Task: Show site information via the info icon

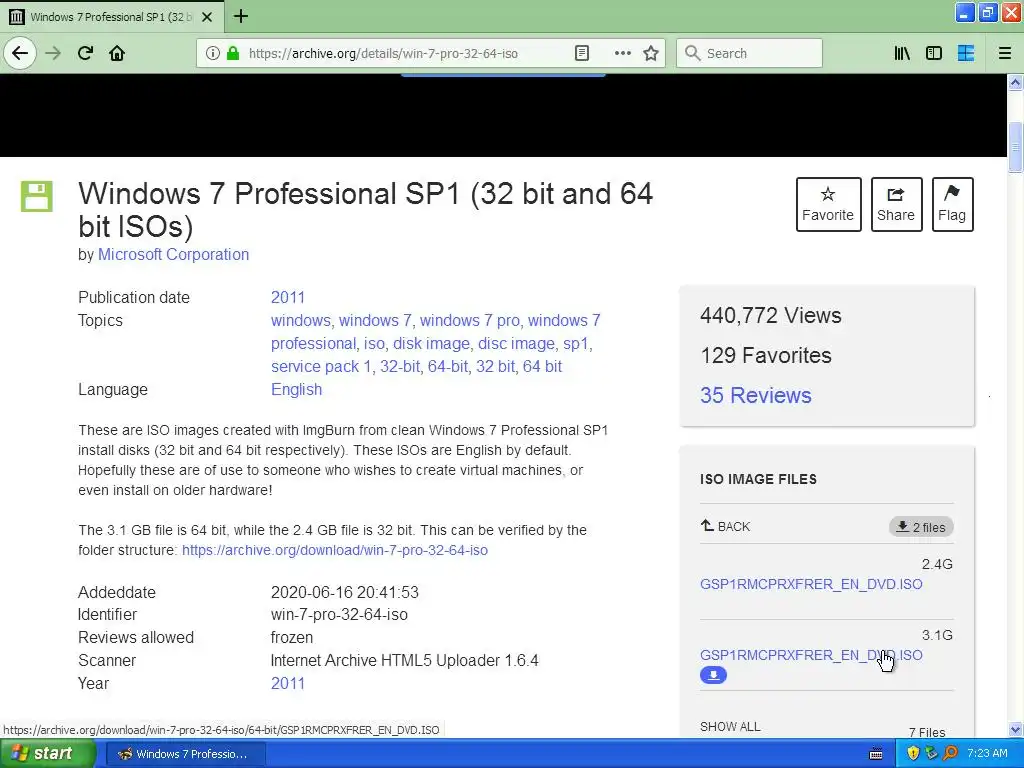Action: pyautogui.click(x=213, y=53)
